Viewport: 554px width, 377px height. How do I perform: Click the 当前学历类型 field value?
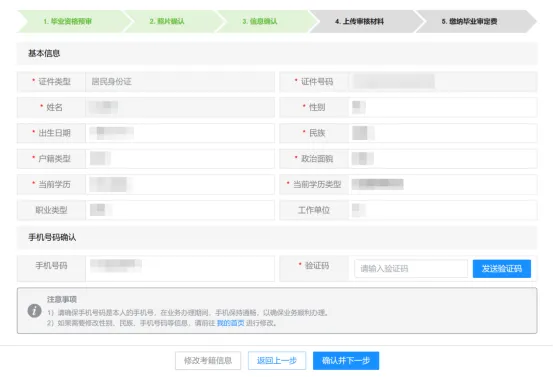click(443, 184)
